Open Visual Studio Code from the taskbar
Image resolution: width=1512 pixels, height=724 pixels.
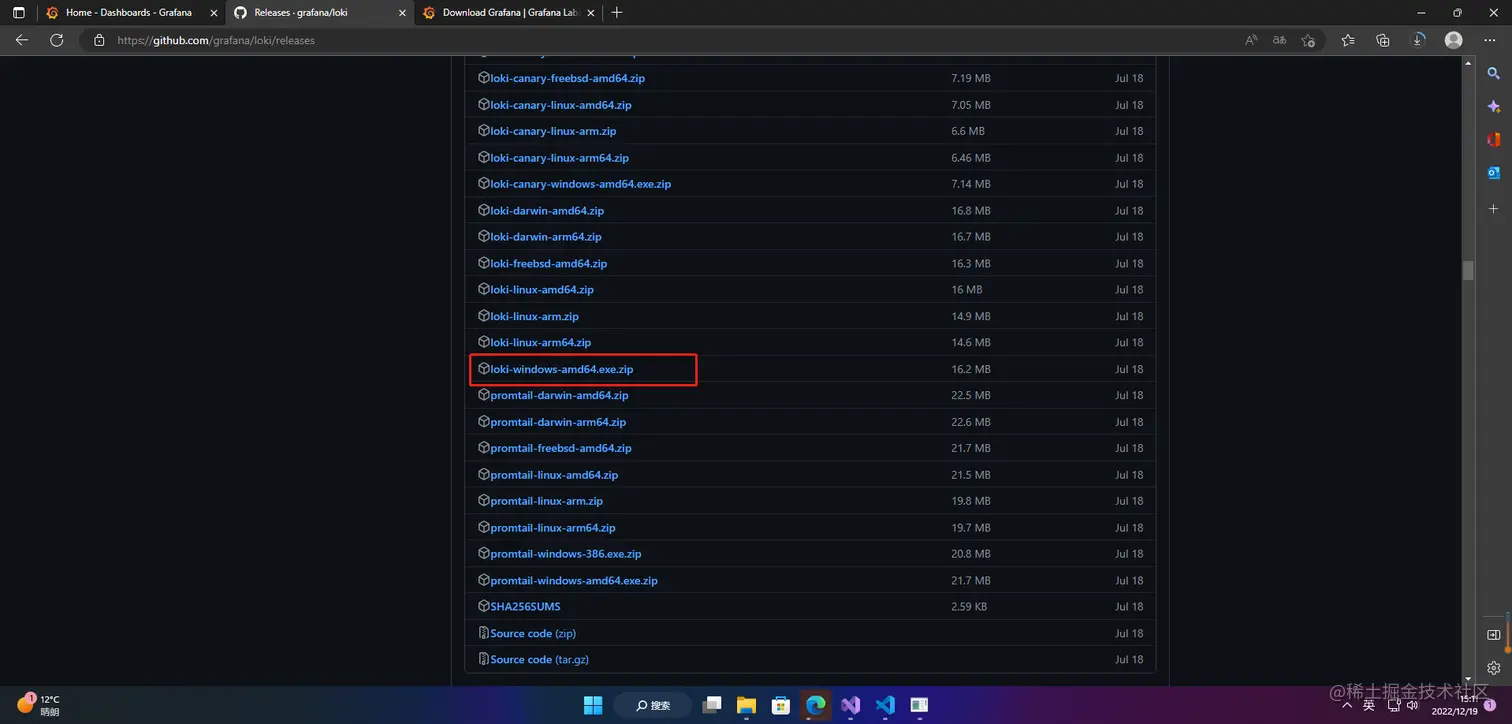coord(885,705)
